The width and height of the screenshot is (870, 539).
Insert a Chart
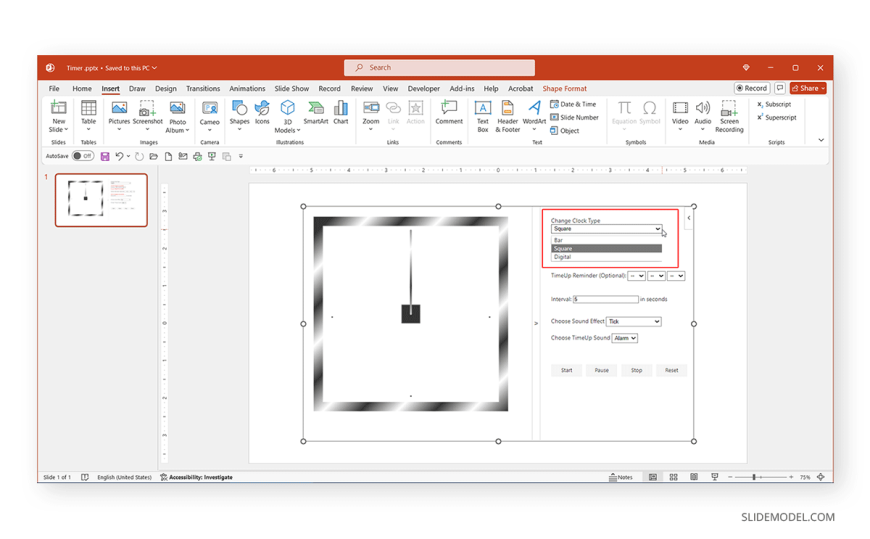(341, 113)
